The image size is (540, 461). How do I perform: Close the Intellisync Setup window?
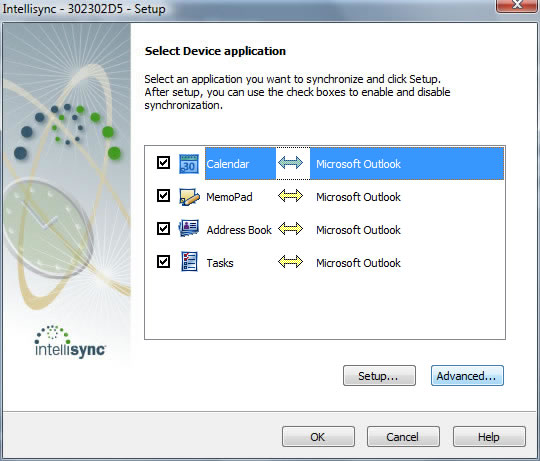517,5
